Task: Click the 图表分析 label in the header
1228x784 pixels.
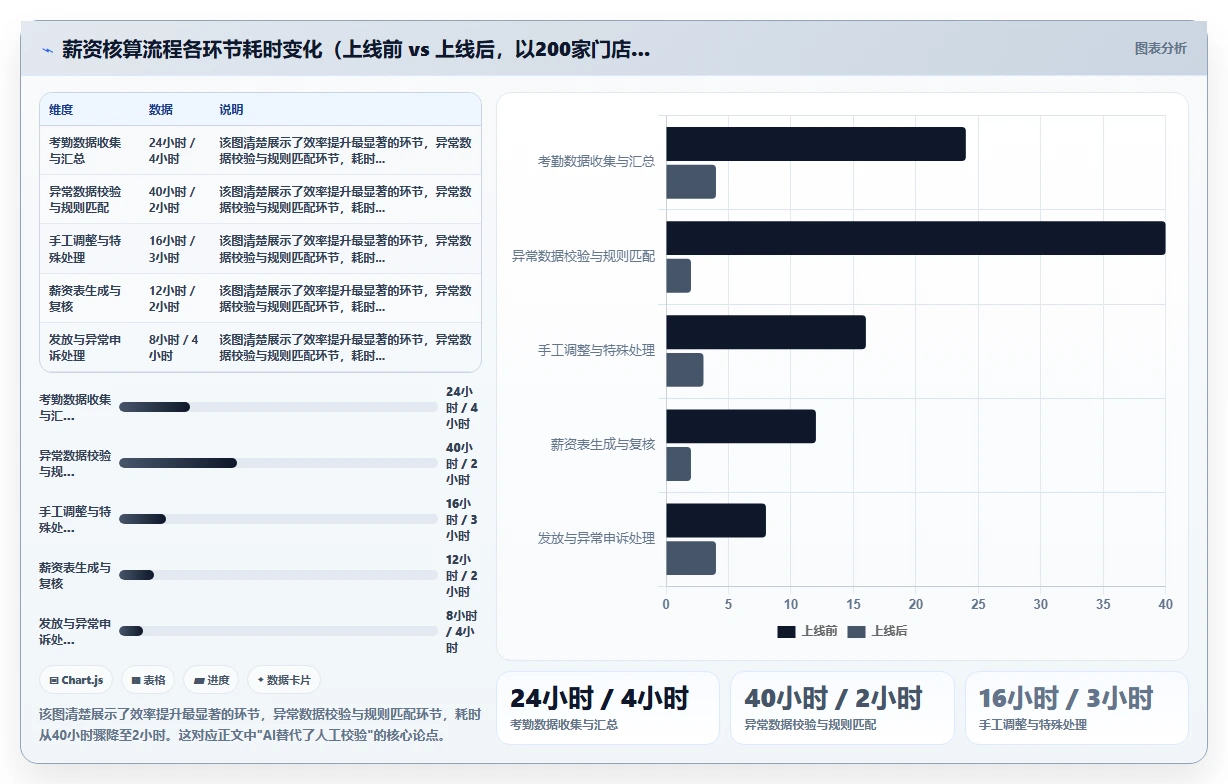Action: [1160, 48]
